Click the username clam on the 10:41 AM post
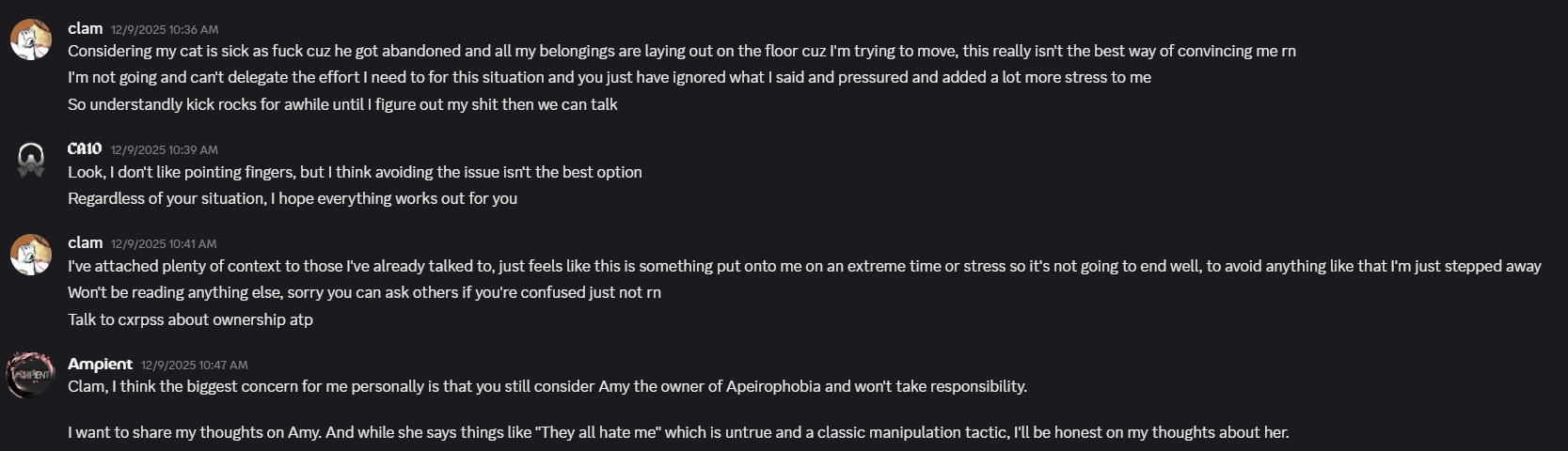Viewport: 1568px width, 451px height. coord(85,242)
